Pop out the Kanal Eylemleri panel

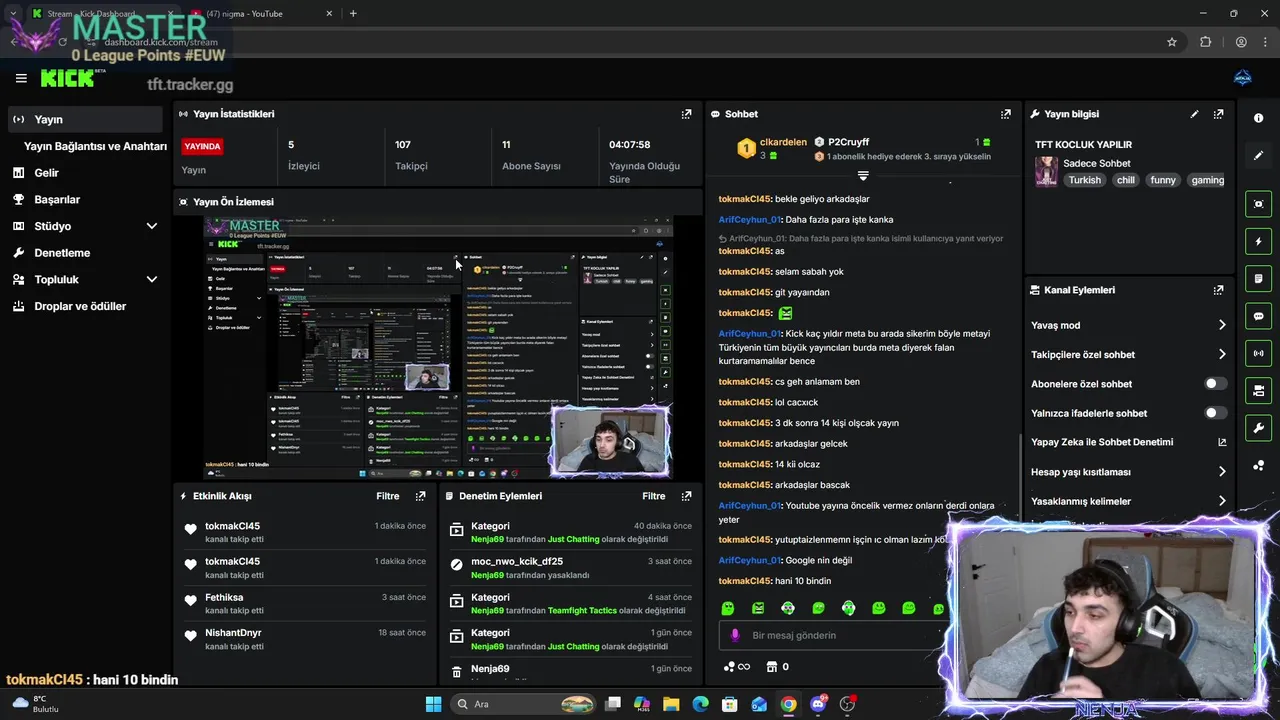[x=1218, y=290]
